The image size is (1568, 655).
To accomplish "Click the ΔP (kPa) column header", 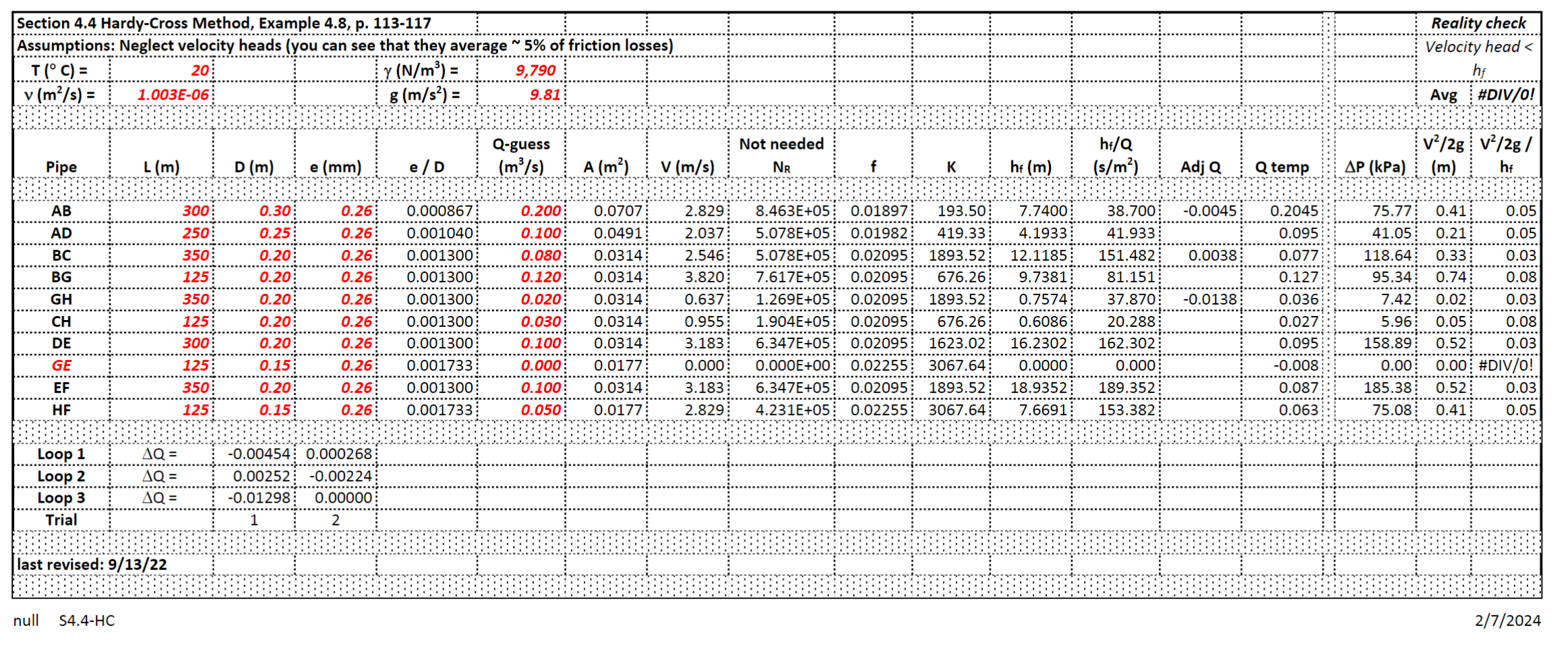I will point(1375,167).
